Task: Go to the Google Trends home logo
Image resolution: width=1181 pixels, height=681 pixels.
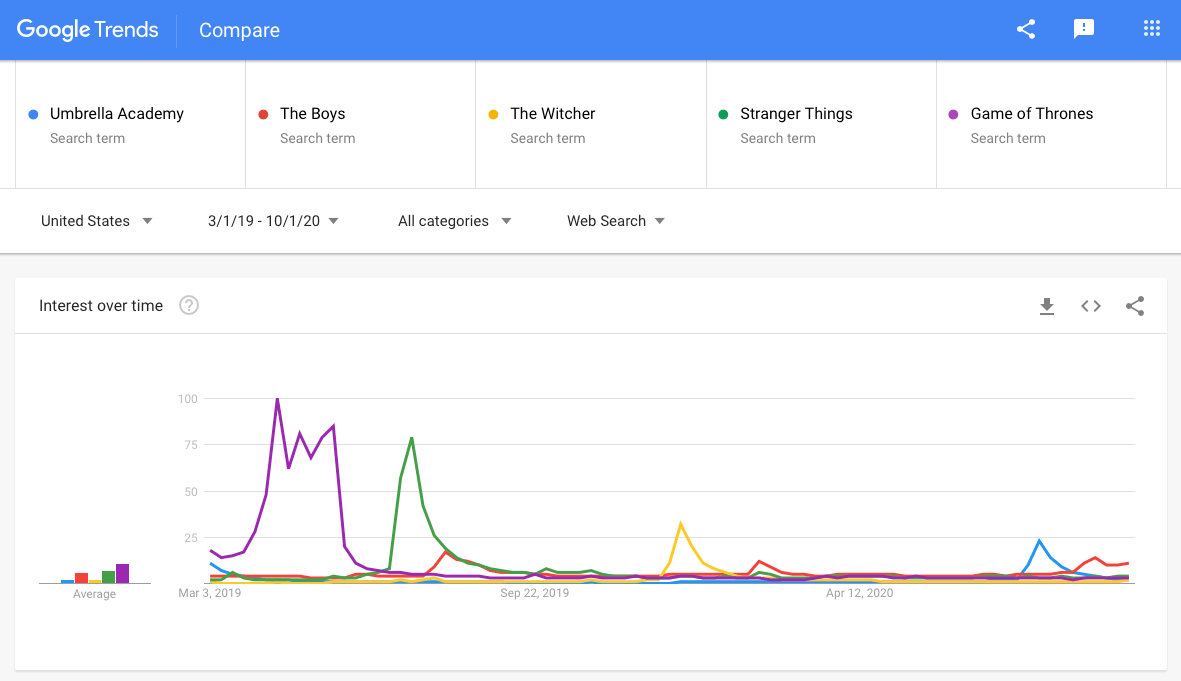Action: point(88,30)
